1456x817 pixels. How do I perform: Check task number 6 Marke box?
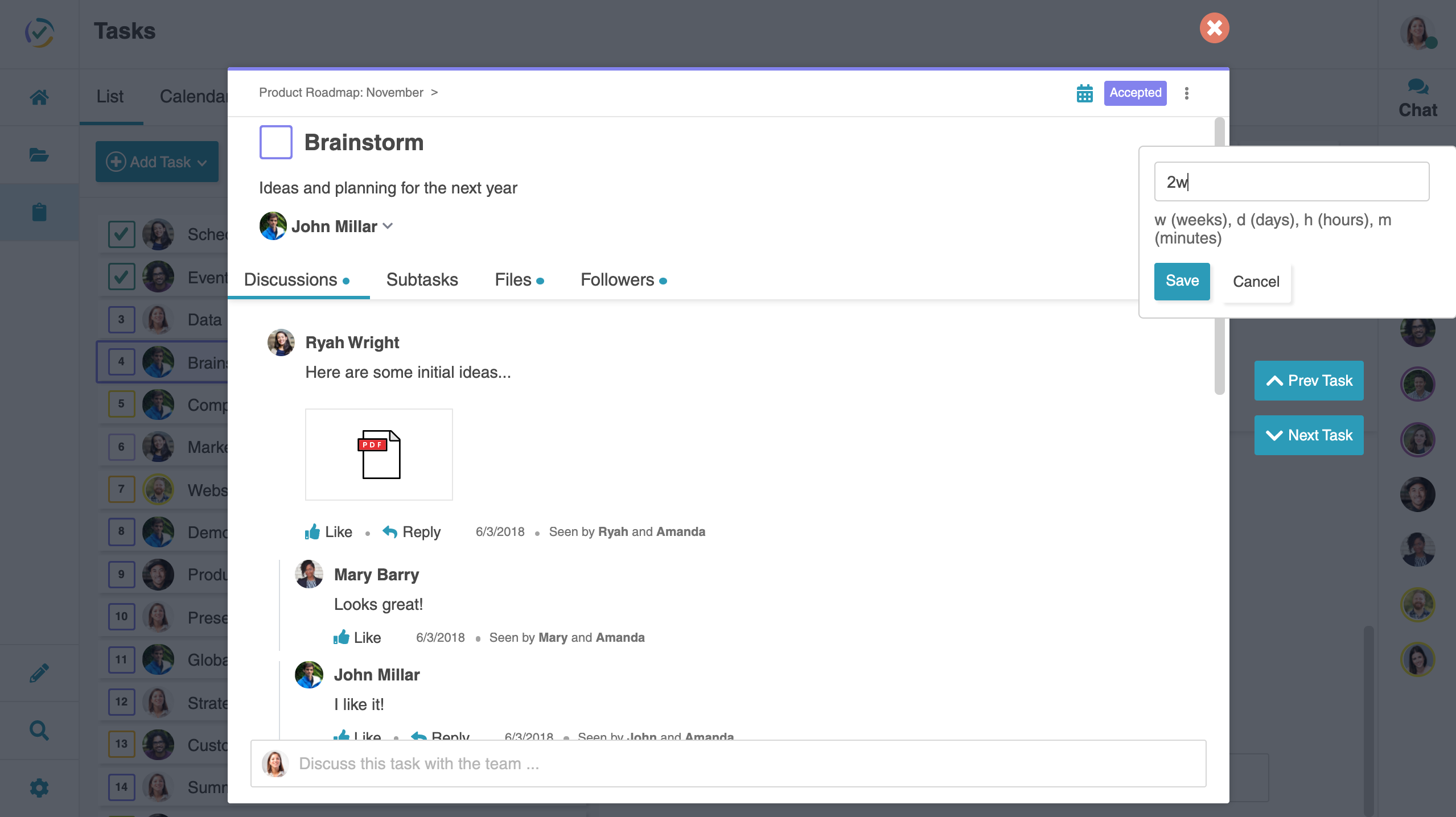pos(122,447)
